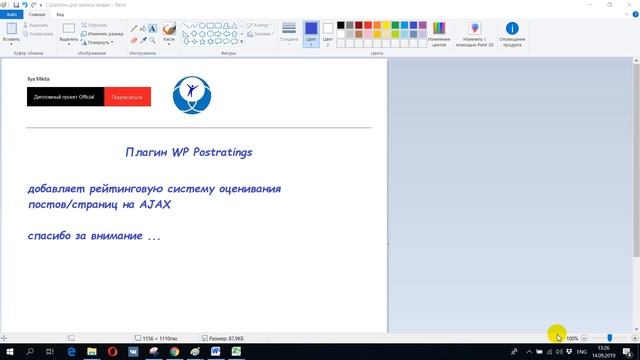Click the vertical scrollbar thumb
Viewport: 640px width, 360px height.
tap(636, 161)
